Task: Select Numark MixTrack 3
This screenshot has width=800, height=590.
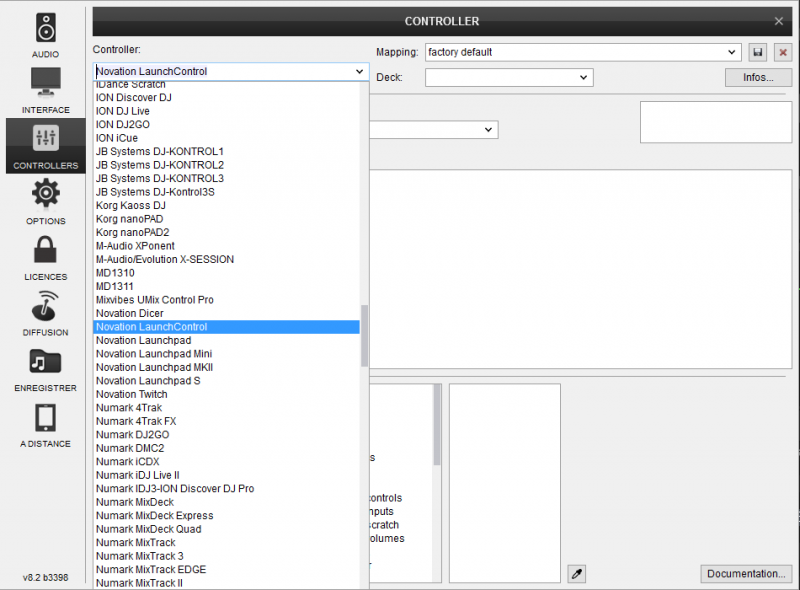Action: 227,556
